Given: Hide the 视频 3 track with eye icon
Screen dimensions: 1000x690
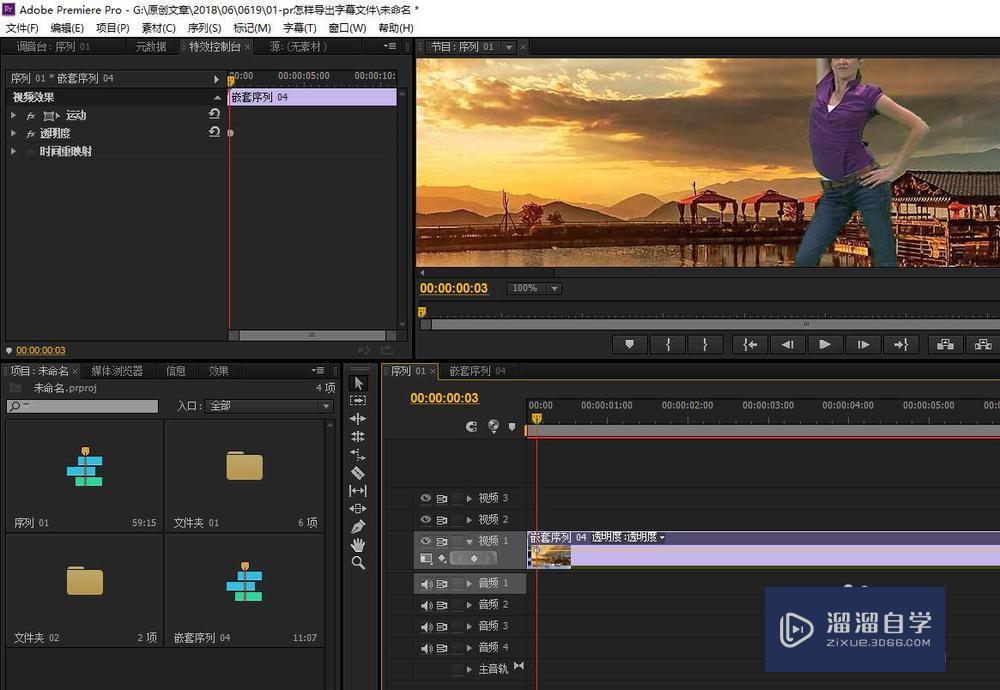Looking at the screenshot, I should (425, 498).
